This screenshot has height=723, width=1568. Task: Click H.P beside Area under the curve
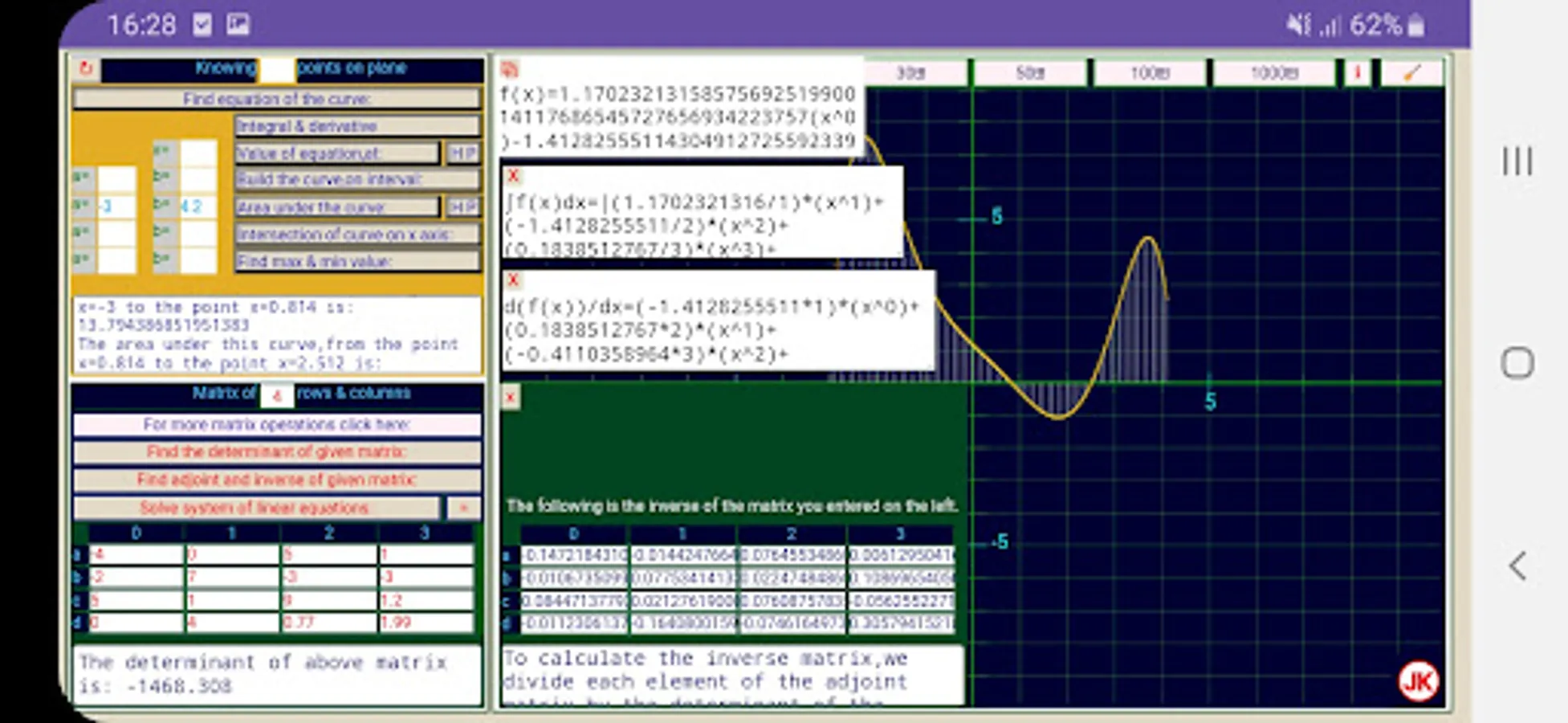(x=462, y=207)
